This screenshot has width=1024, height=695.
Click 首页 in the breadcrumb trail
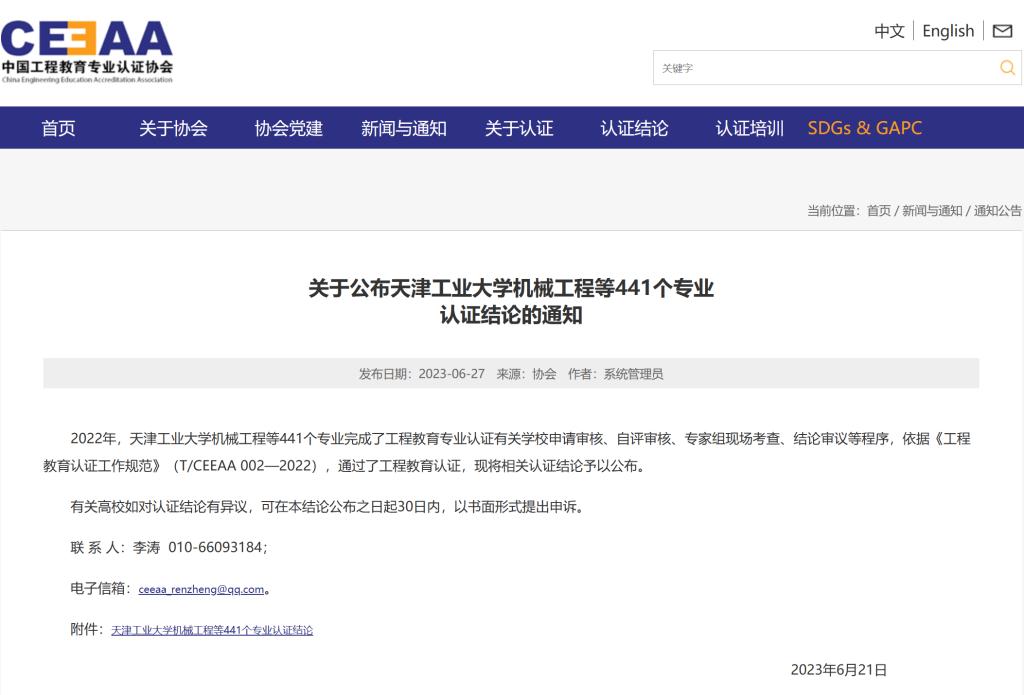click(x=878, y=211)
